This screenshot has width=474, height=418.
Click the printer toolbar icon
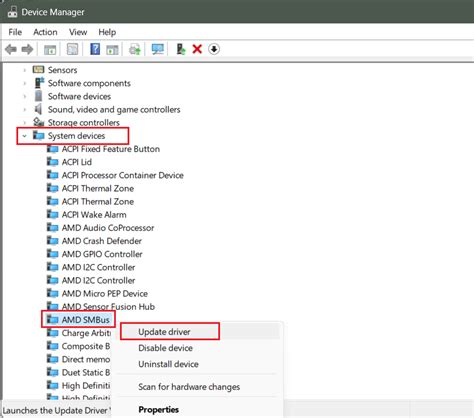135,49
